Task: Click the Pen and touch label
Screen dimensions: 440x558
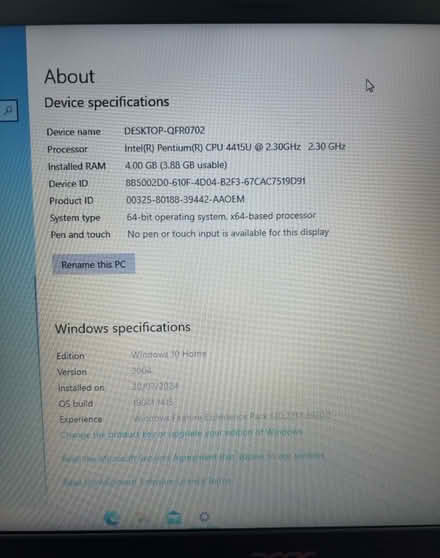Action: coord(80,235)
